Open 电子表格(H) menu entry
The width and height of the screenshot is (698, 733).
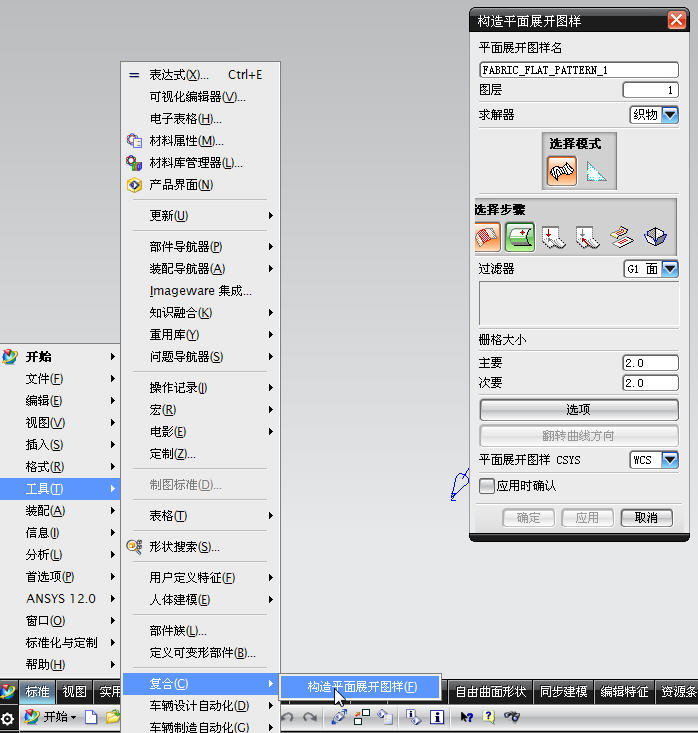200,119
